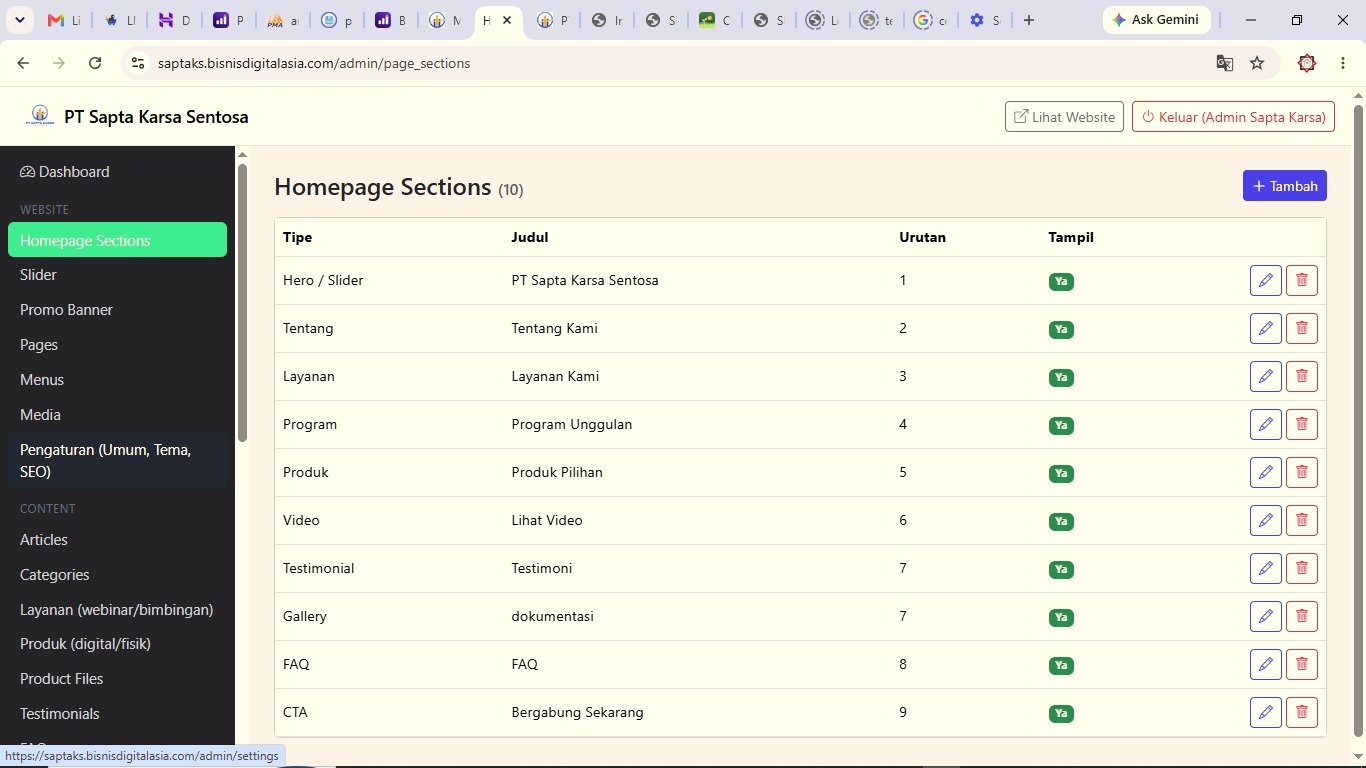Delete the Hero / Slider section

point(1301,280)
